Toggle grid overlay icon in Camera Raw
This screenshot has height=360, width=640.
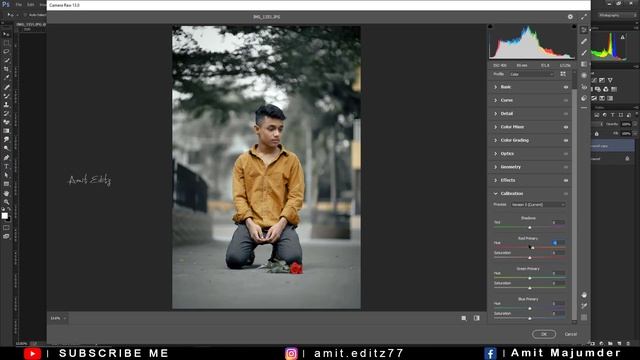[x=584, y=317]
